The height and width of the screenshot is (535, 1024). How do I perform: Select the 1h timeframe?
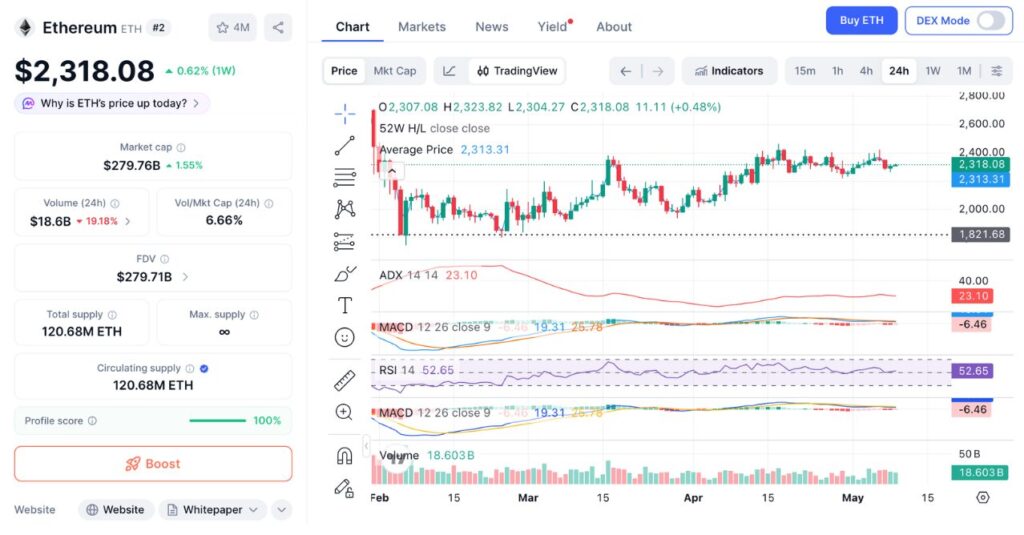(837, 71)
